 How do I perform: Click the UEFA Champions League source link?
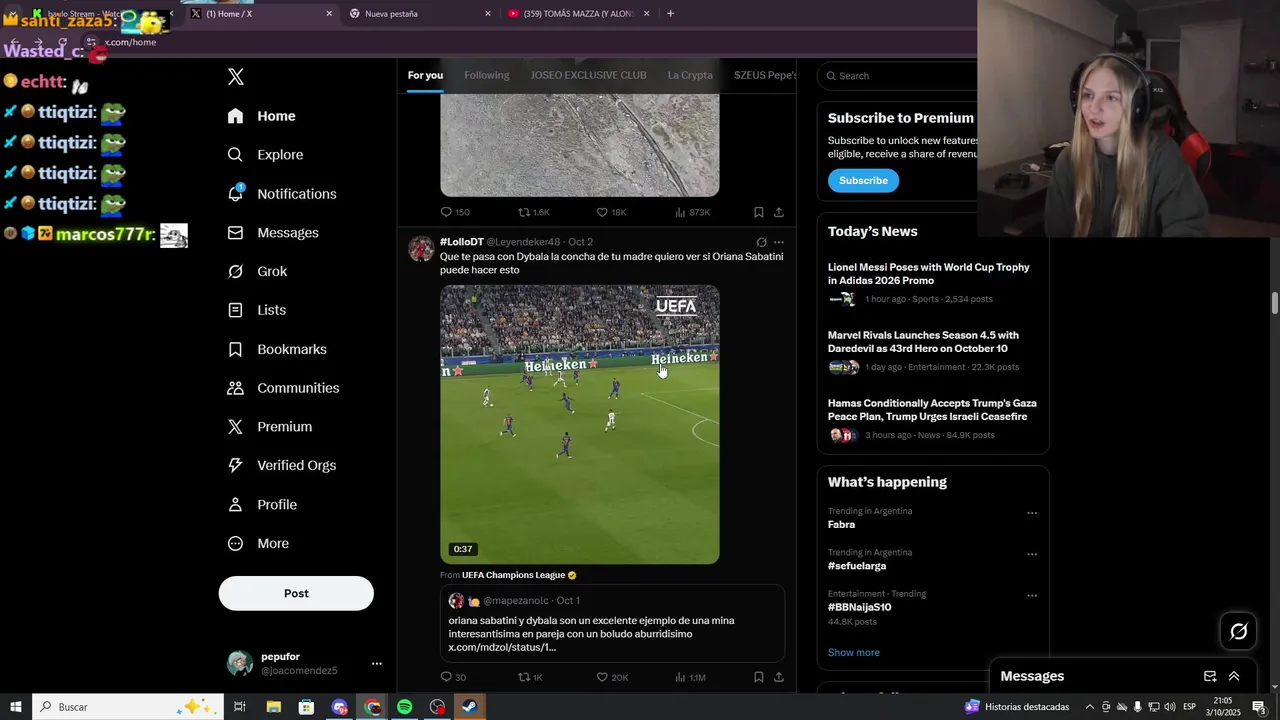519,575
